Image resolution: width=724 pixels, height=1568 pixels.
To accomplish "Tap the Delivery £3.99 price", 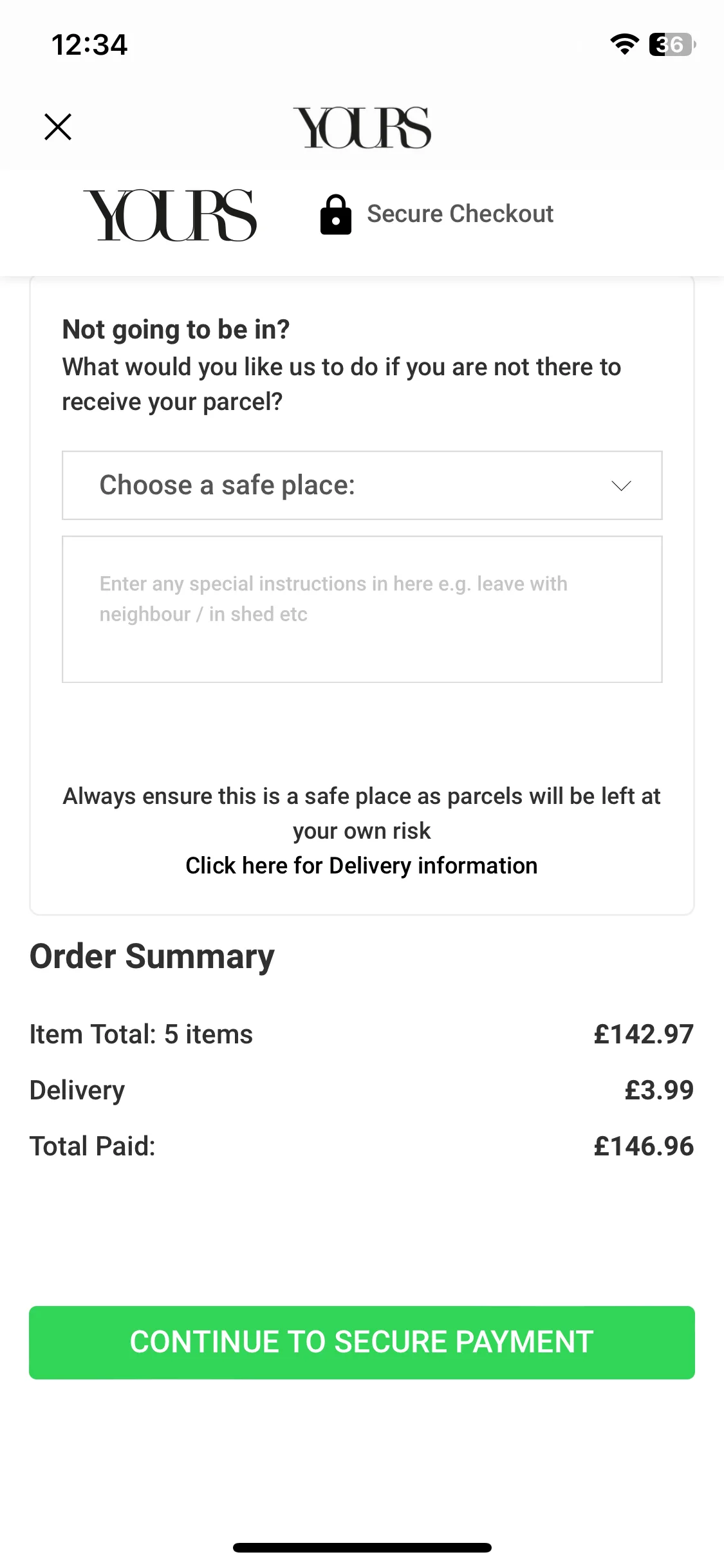I will [x=659, y=1090].
